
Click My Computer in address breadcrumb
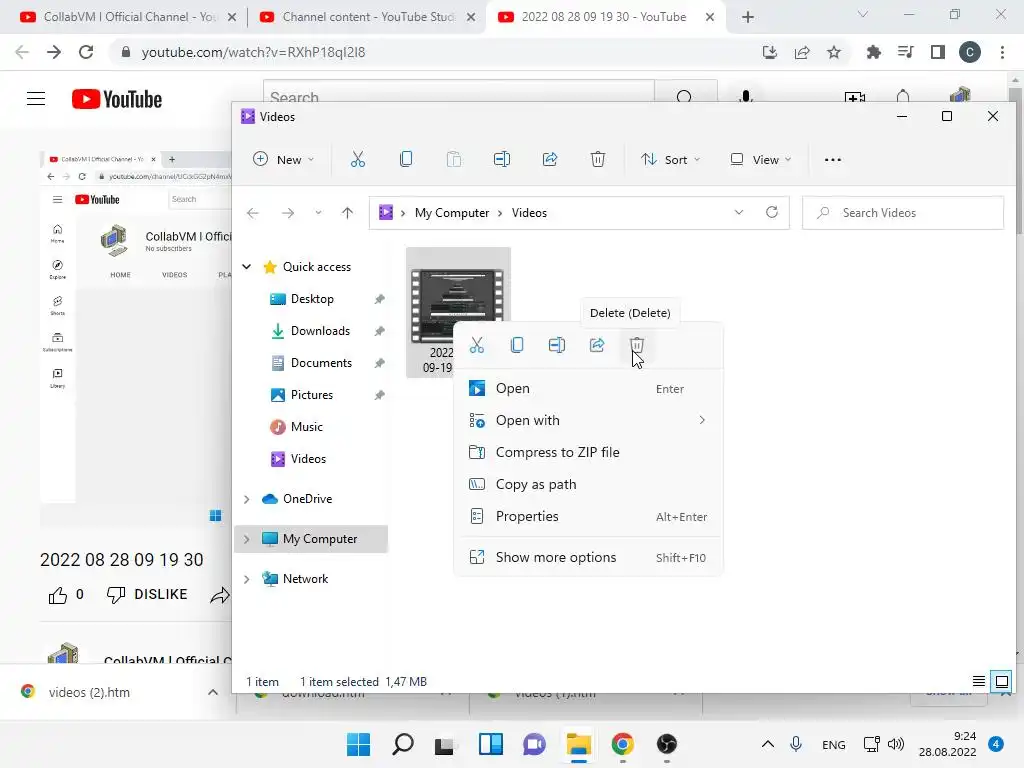(x=452, y=213)
